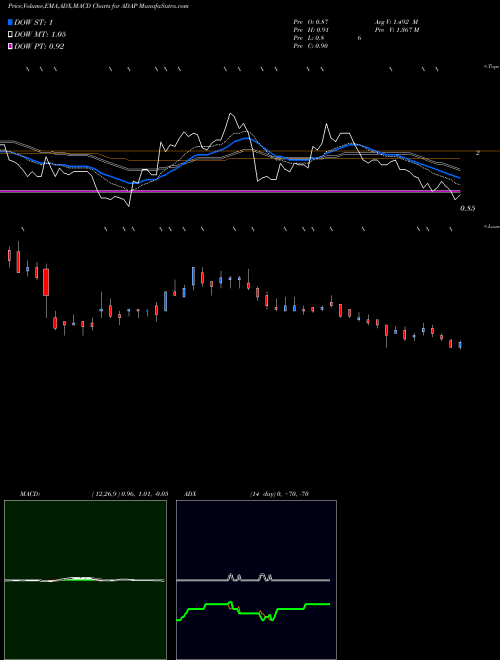The width and height of the screenshot is (500, 660).
Task: Click the blue DOW ST legend swatch
Action: click(x=10, y=22)
